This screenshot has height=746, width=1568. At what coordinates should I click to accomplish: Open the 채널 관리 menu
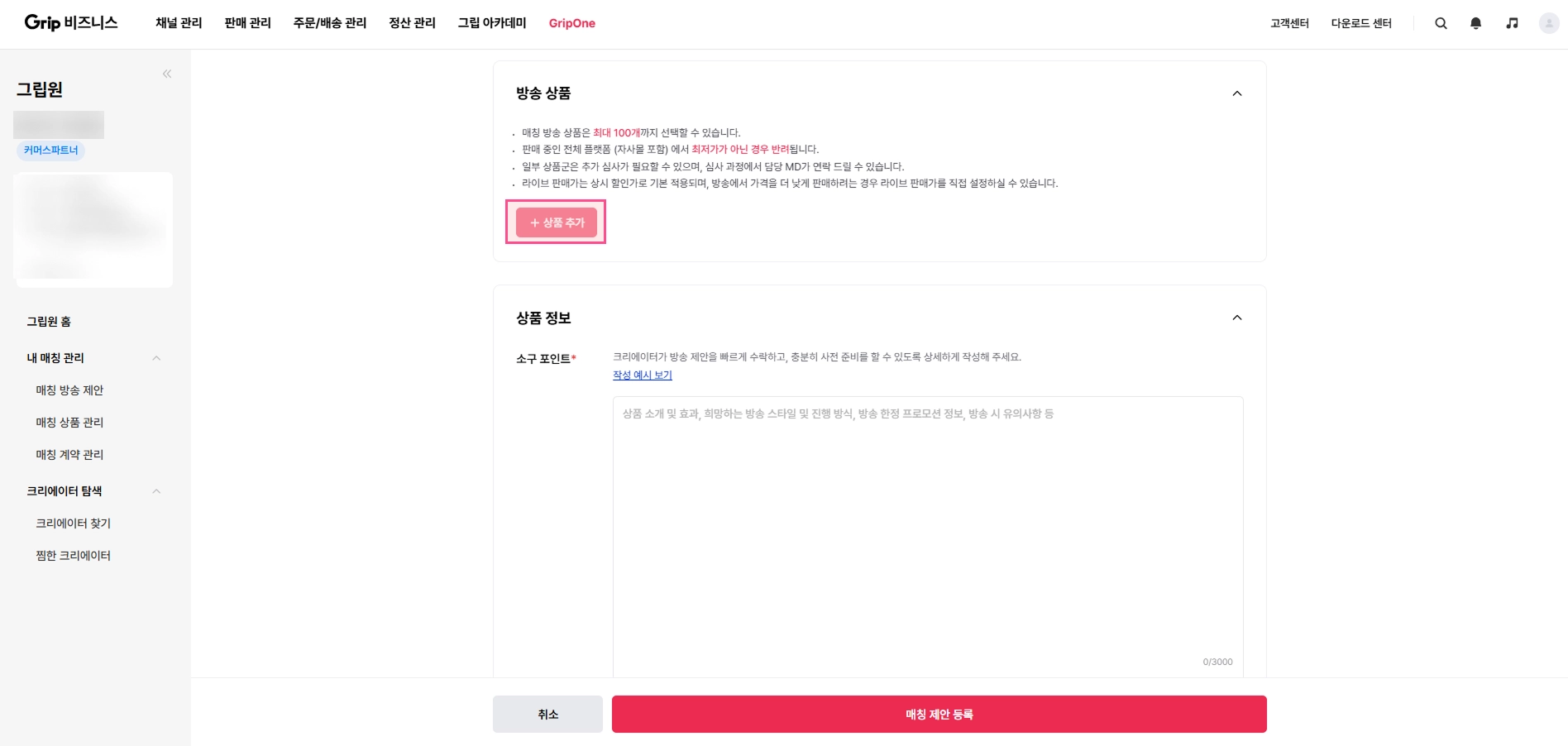click(179, 23)
